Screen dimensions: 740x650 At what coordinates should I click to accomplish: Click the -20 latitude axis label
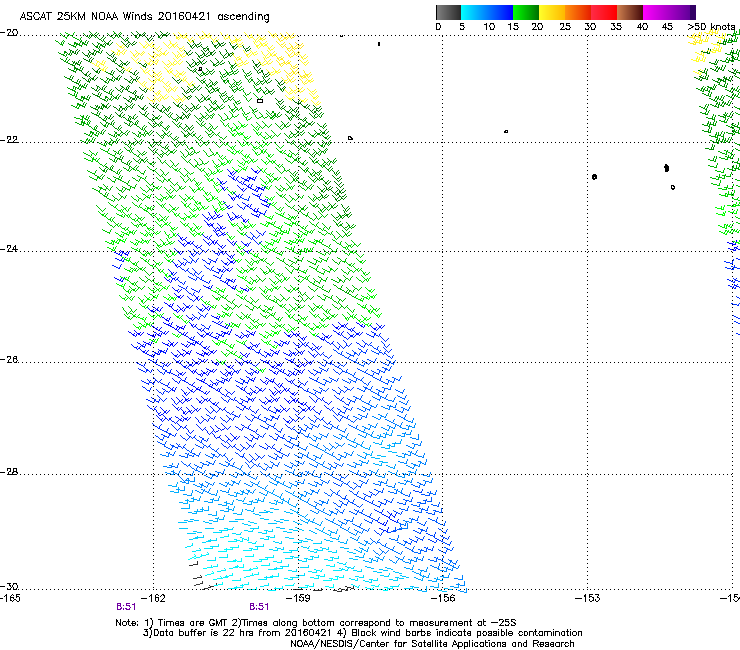9,33
